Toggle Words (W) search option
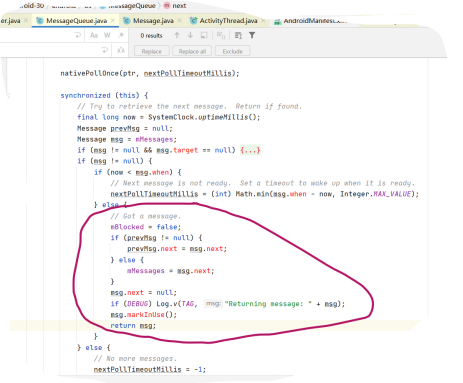 [107, 35]
